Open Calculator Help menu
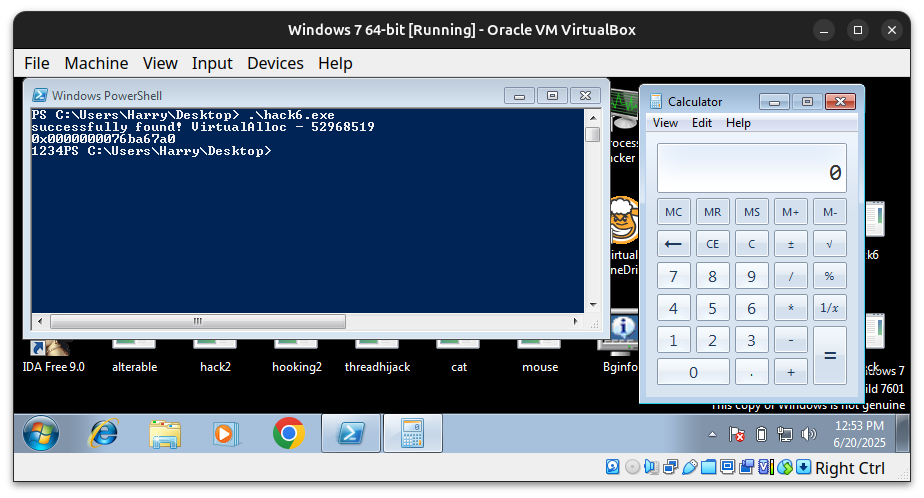The image size is (924, 498). coord(738,123)
